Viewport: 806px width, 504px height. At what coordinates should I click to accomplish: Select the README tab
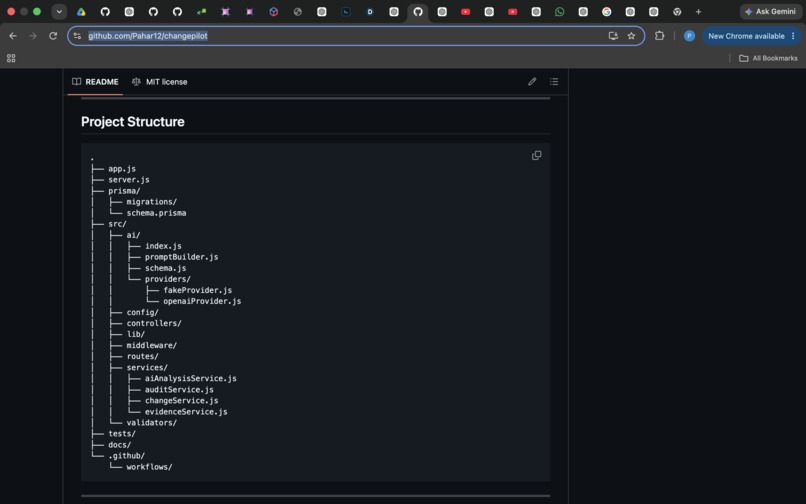[95, 82]
